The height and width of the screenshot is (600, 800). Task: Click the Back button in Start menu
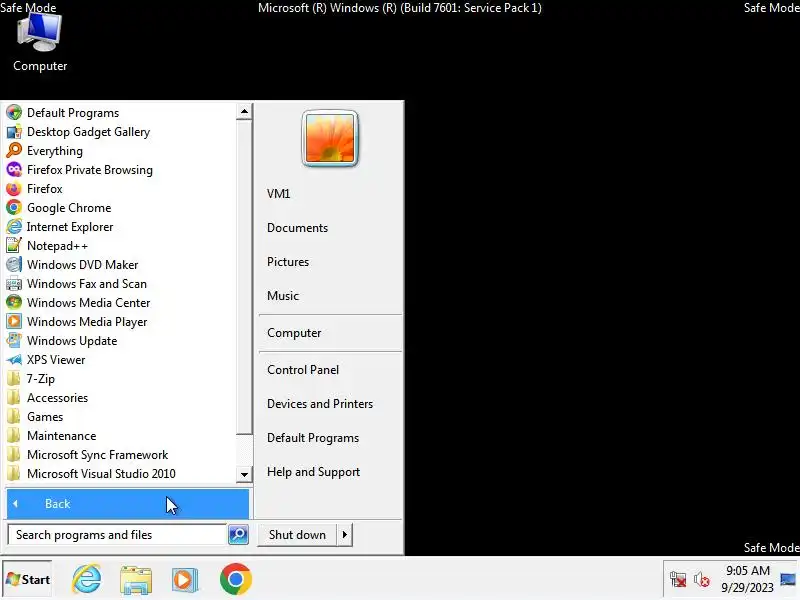(128, 504)
